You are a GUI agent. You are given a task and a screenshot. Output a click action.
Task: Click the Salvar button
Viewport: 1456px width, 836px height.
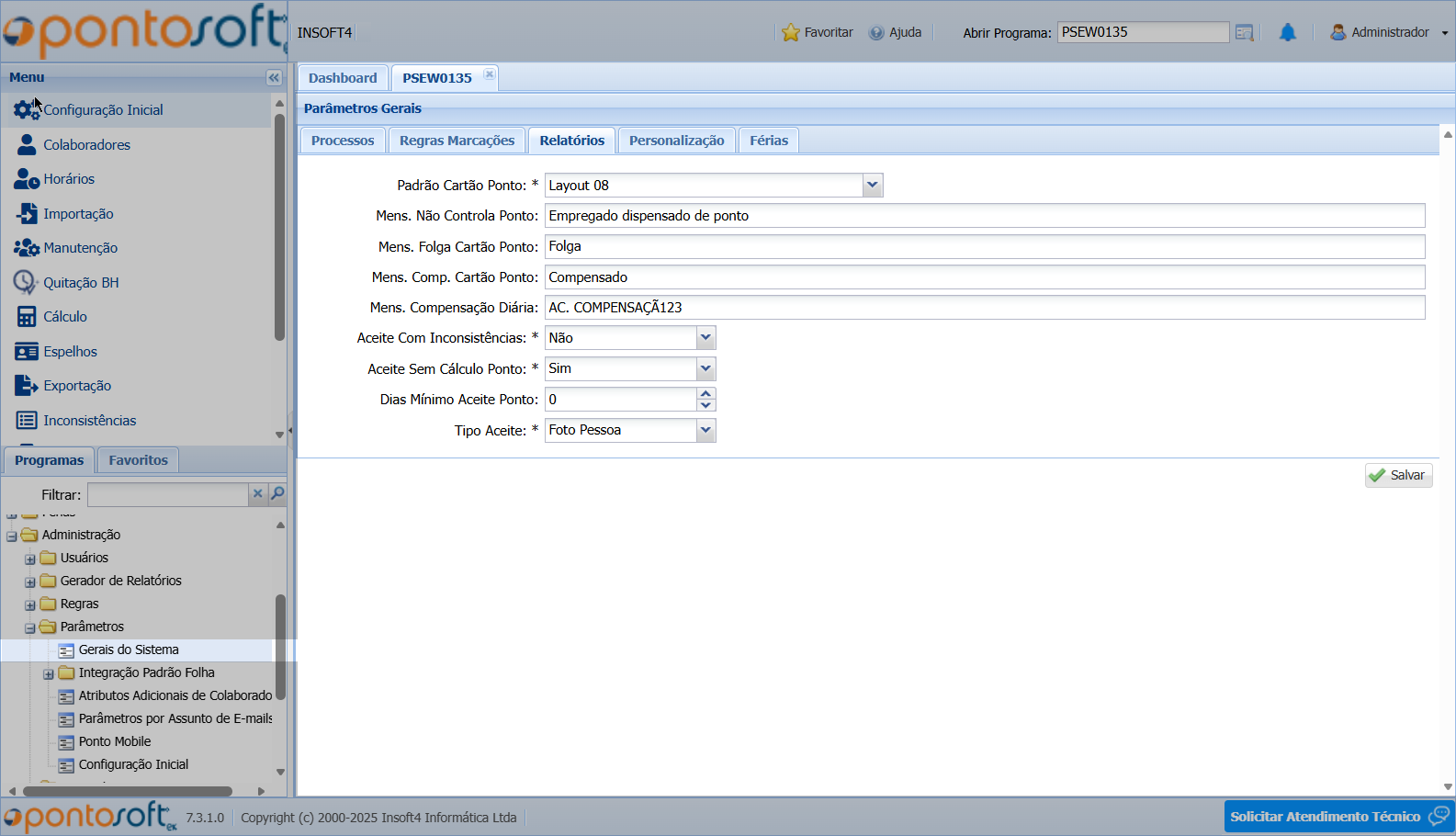tap(1397, 475)
